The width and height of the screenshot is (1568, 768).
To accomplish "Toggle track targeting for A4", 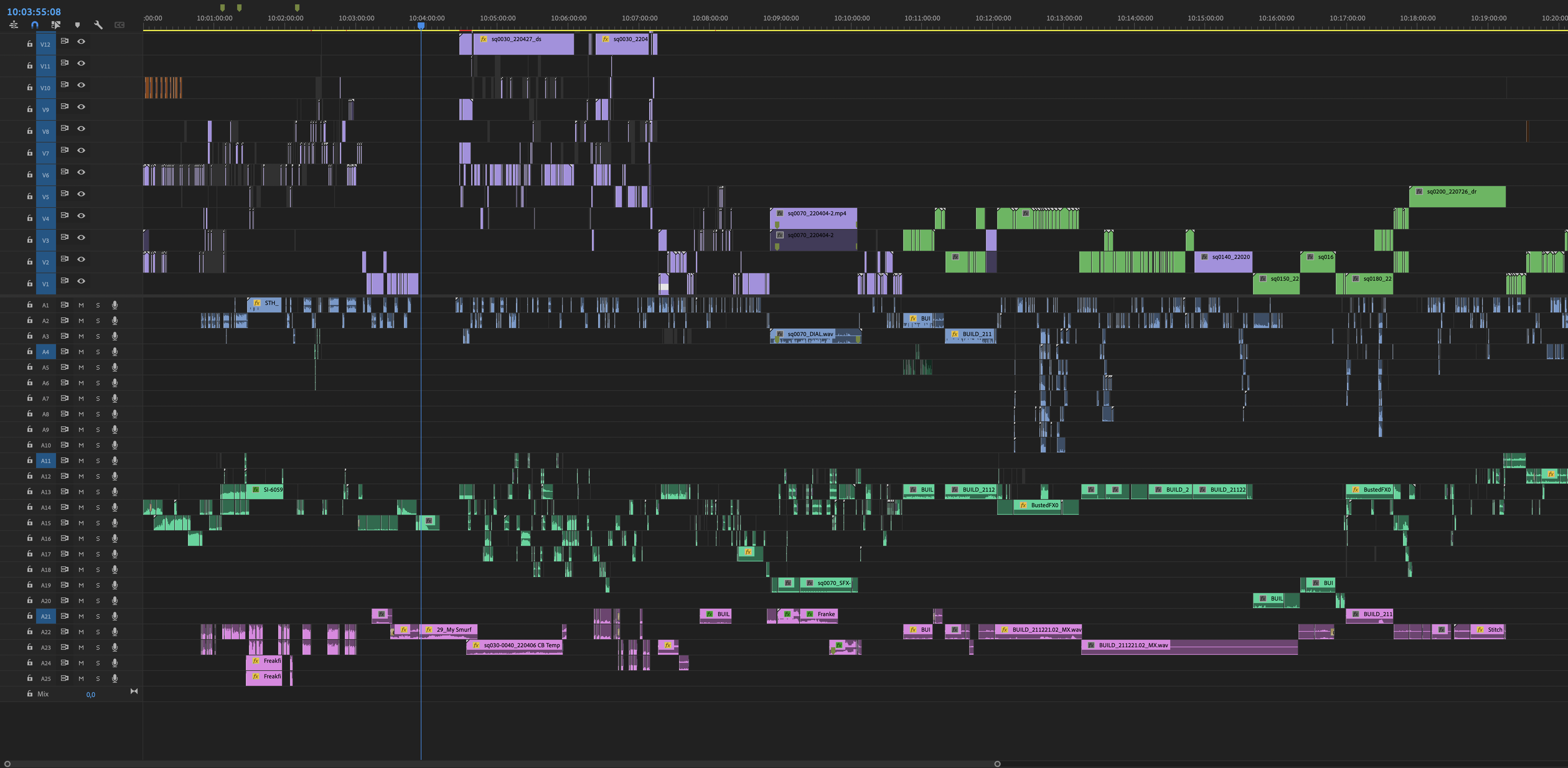I will coord(46,352).
